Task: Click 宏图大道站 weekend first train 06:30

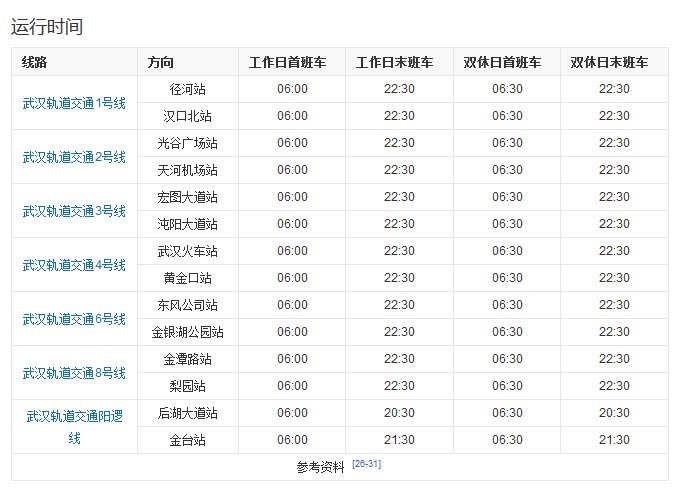Action: [x=507, y=197]
